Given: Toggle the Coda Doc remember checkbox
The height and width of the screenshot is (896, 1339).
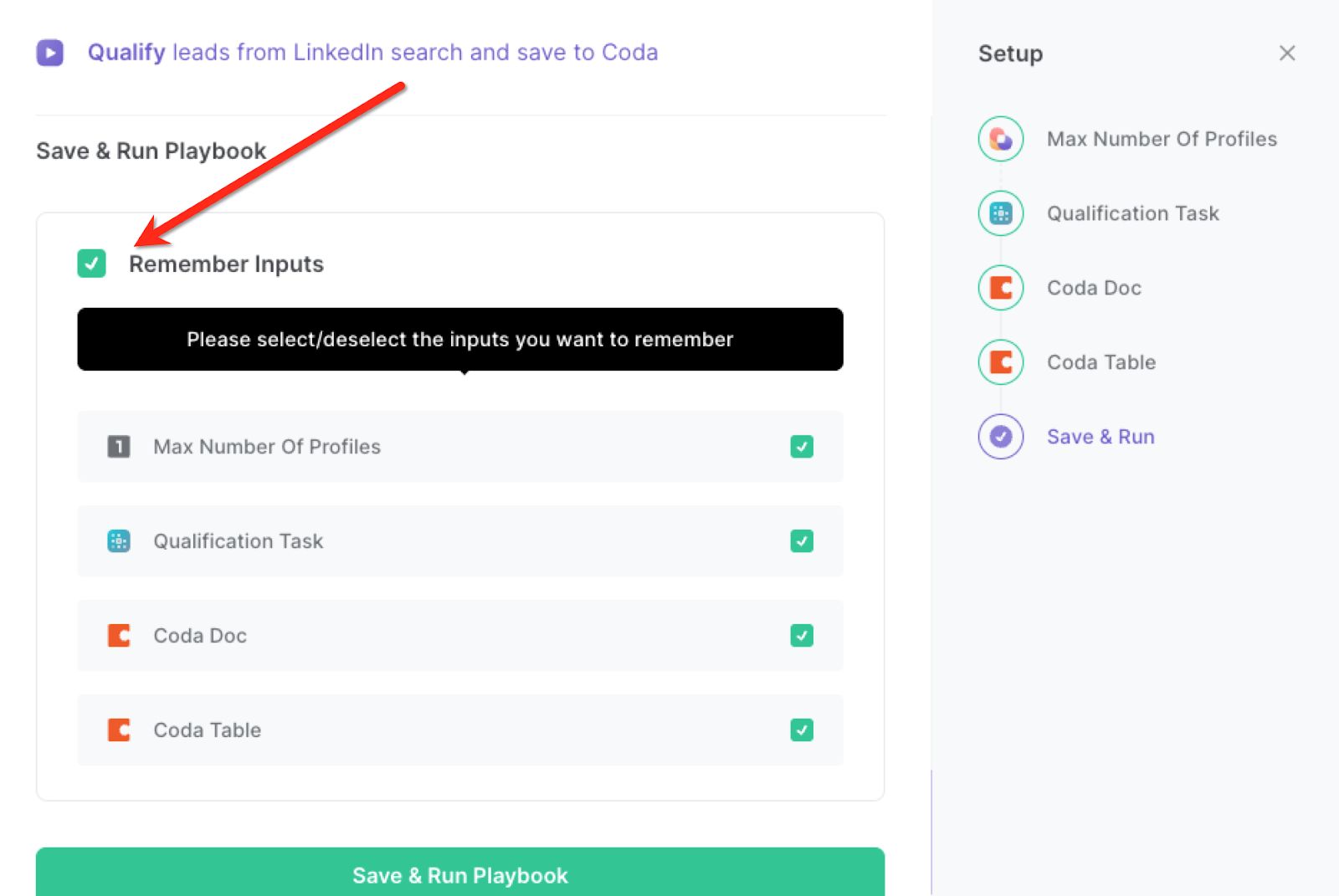Looking at the screenshot, I should click(x=802, y=636).
